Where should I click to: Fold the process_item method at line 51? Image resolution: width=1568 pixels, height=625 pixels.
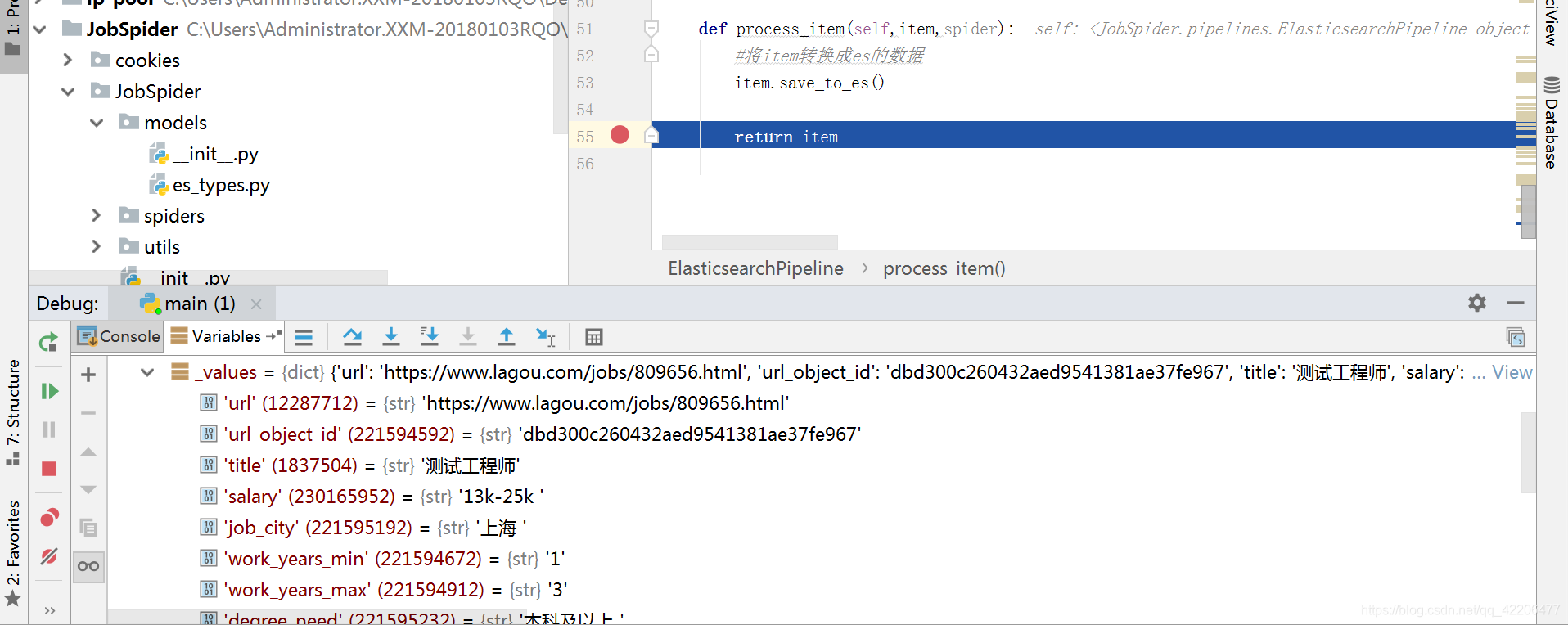(651, 29)
